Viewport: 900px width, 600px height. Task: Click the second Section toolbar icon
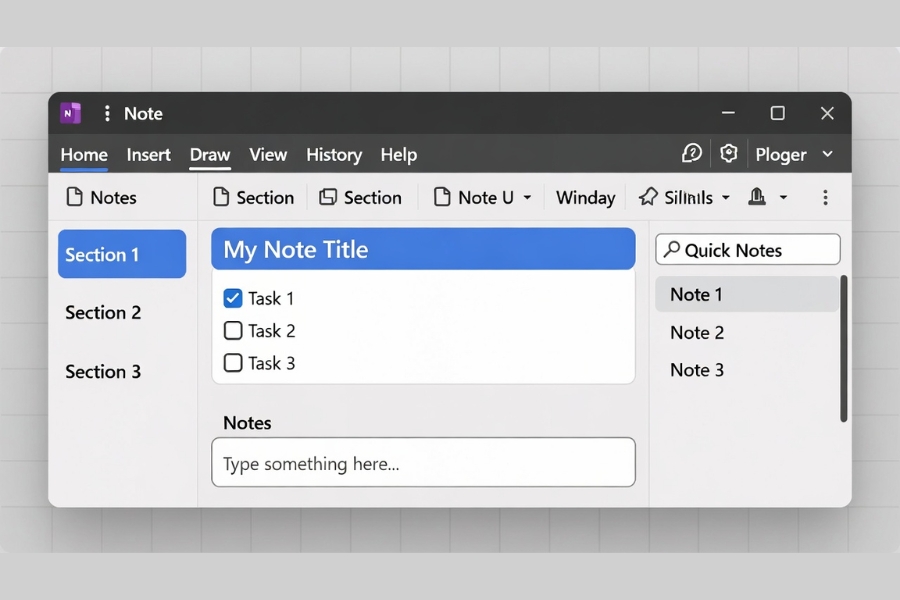click(x=328, y=197)
